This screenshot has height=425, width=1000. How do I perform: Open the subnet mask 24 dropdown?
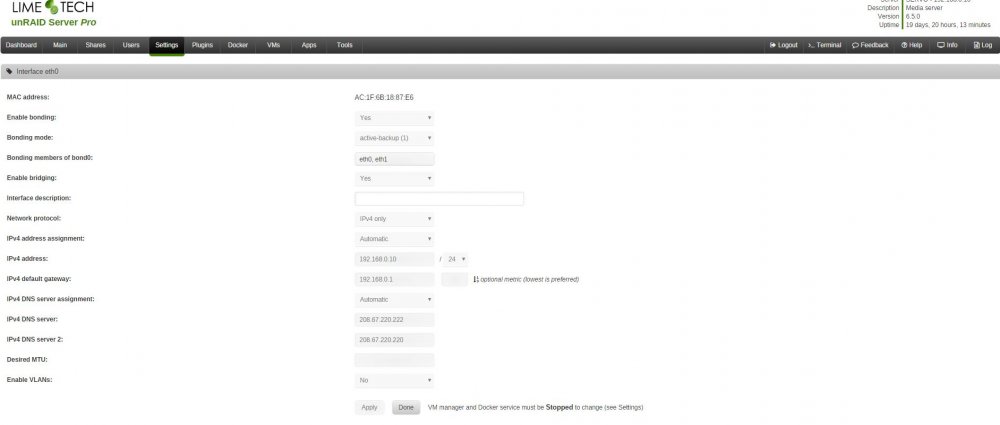pyautogui.click(x=456, y=259)
